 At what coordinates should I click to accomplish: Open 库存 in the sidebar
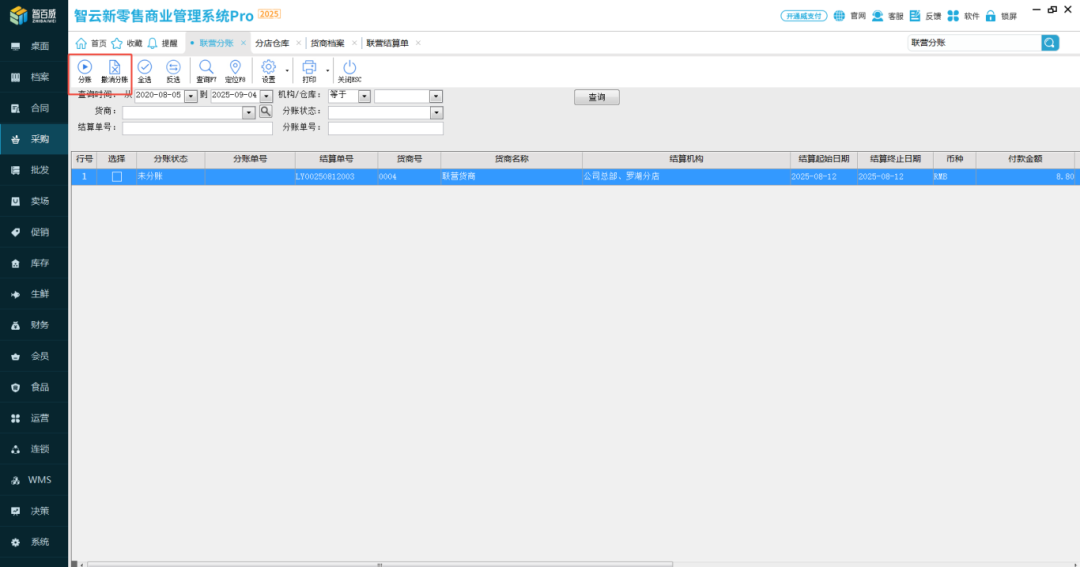[x=34, y=263]
